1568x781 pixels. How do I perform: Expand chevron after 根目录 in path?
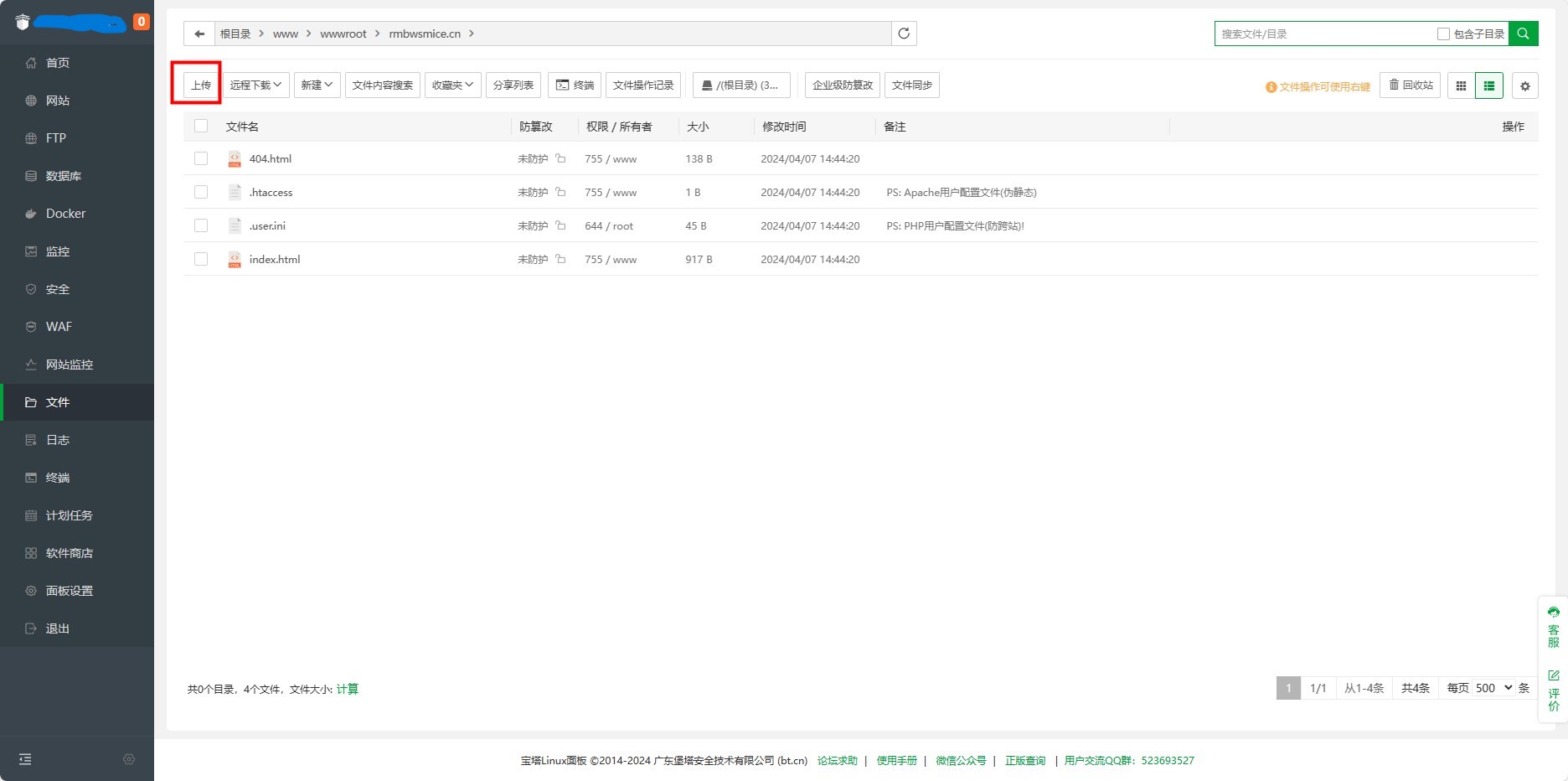click(262, 34)
